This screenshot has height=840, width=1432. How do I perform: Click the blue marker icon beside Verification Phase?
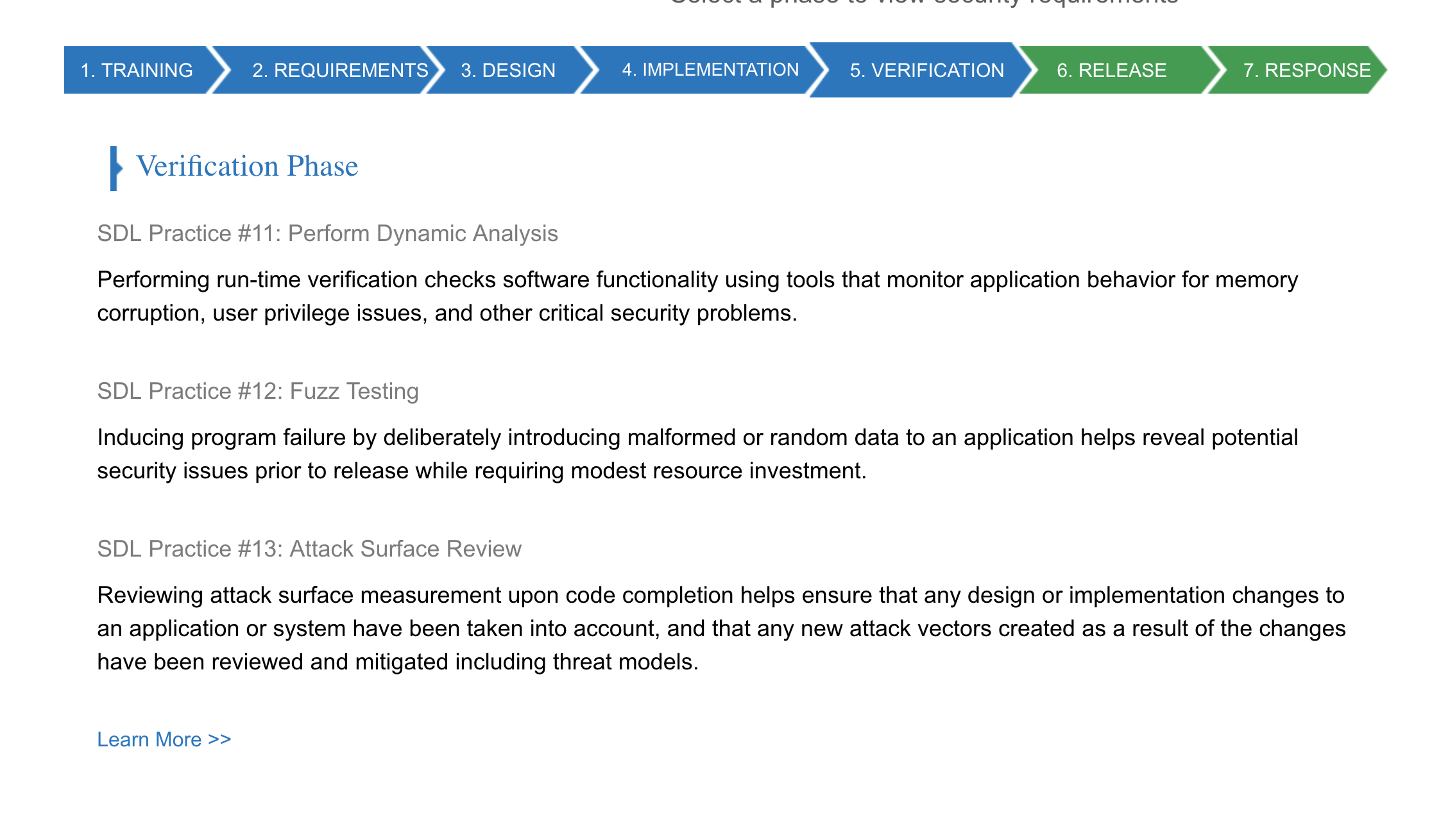(115, 169)
